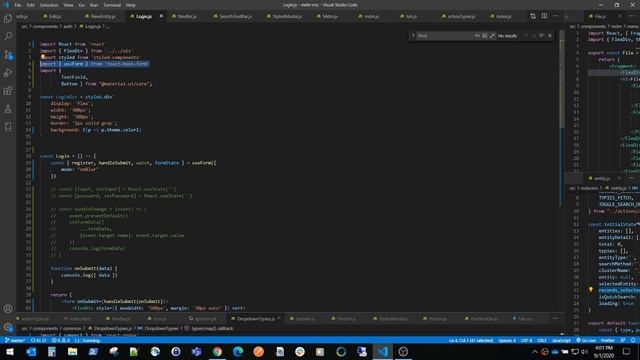Close the Find widget
The height and width of the screenshot is (360, 640).
(x=550, y=36)
